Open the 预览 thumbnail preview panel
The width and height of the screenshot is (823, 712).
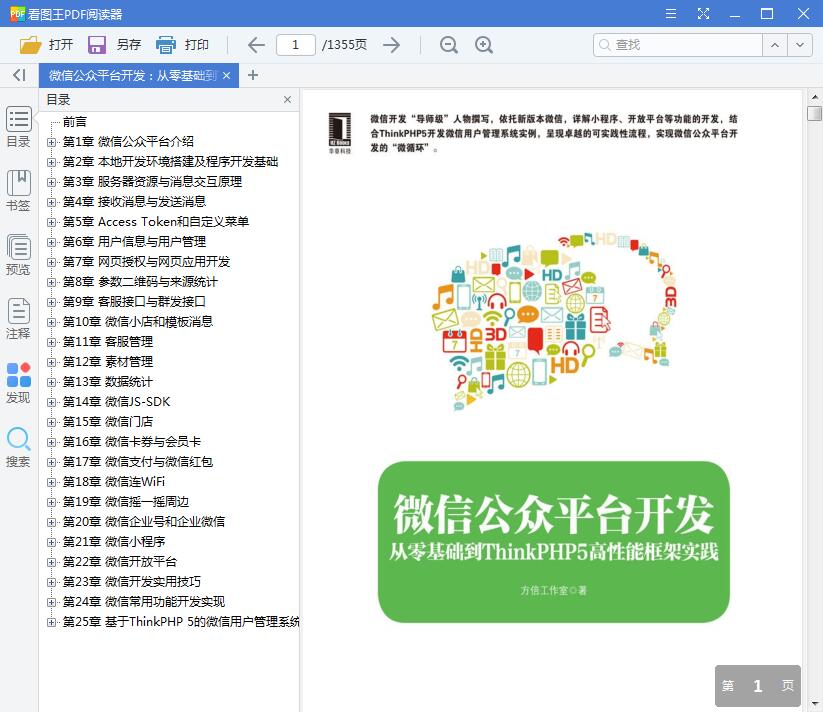(x=18, y=255)
